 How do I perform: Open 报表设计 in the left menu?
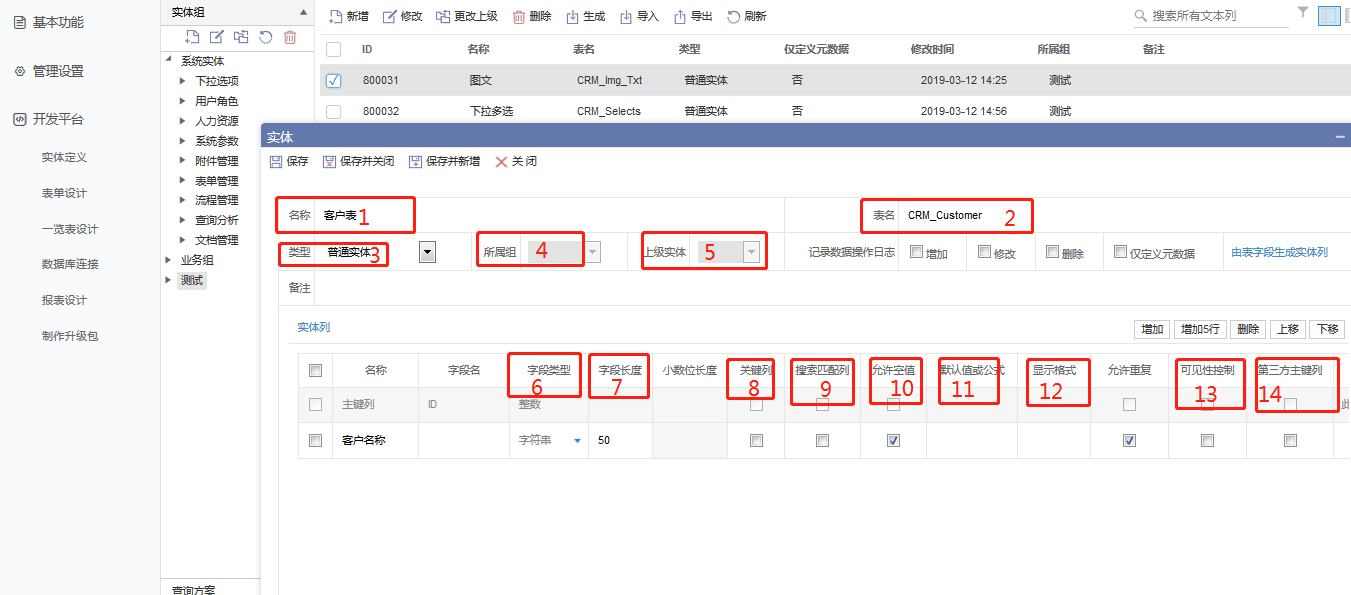[x=64, y=300]
